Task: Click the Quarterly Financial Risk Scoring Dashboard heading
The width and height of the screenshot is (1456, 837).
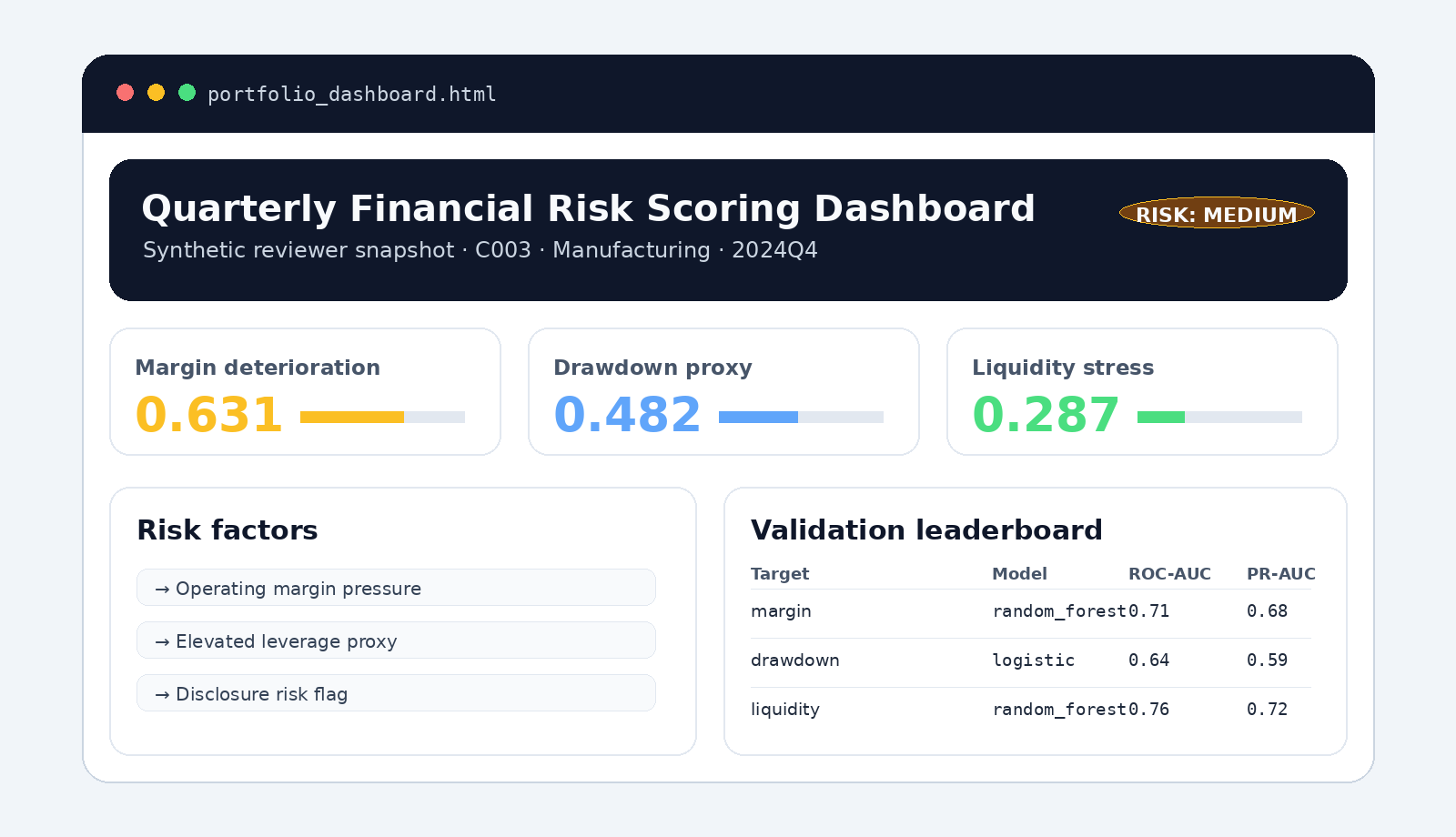Action: (589, 209)
